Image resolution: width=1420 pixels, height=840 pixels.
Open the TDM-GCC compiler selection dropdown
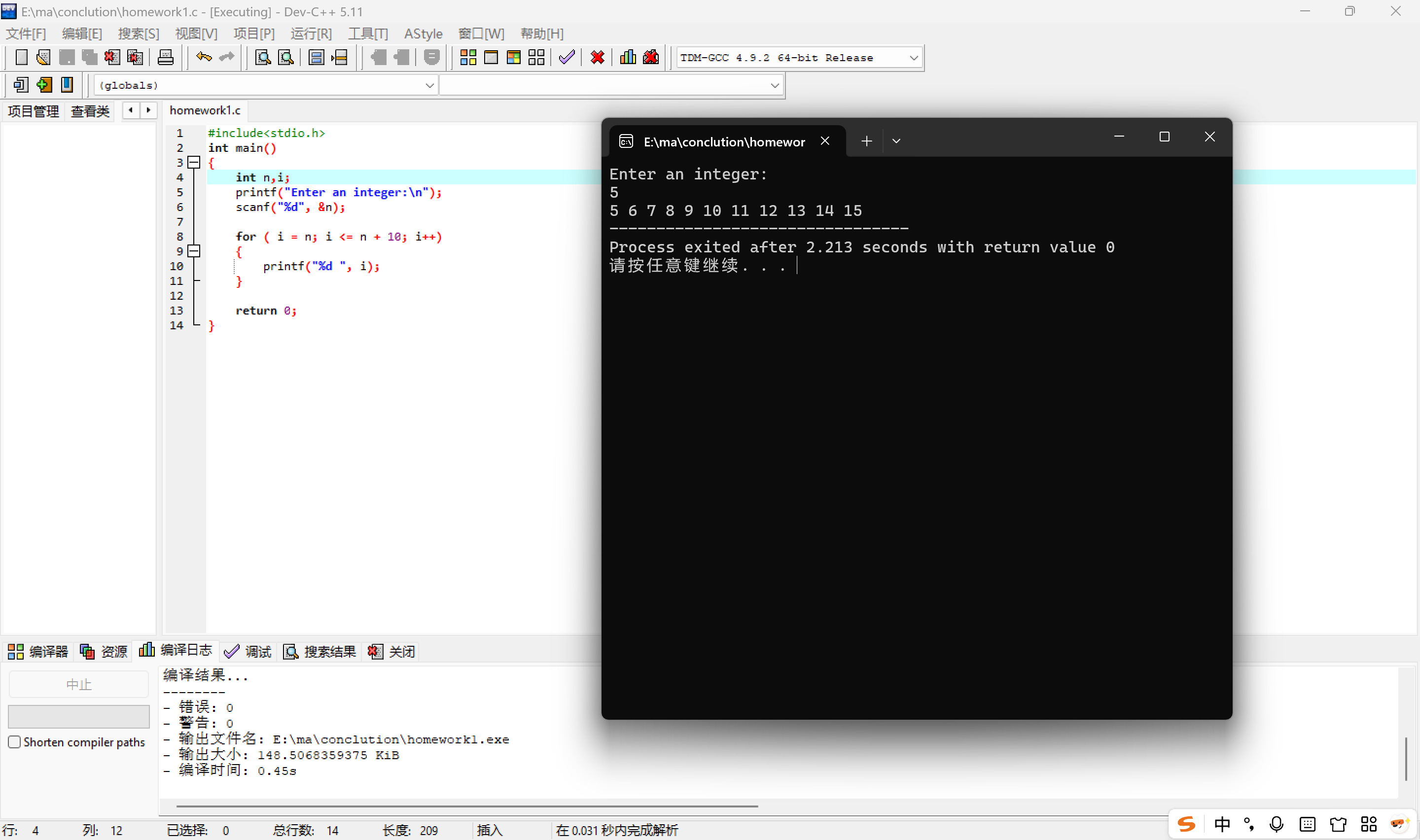(913, 58)
